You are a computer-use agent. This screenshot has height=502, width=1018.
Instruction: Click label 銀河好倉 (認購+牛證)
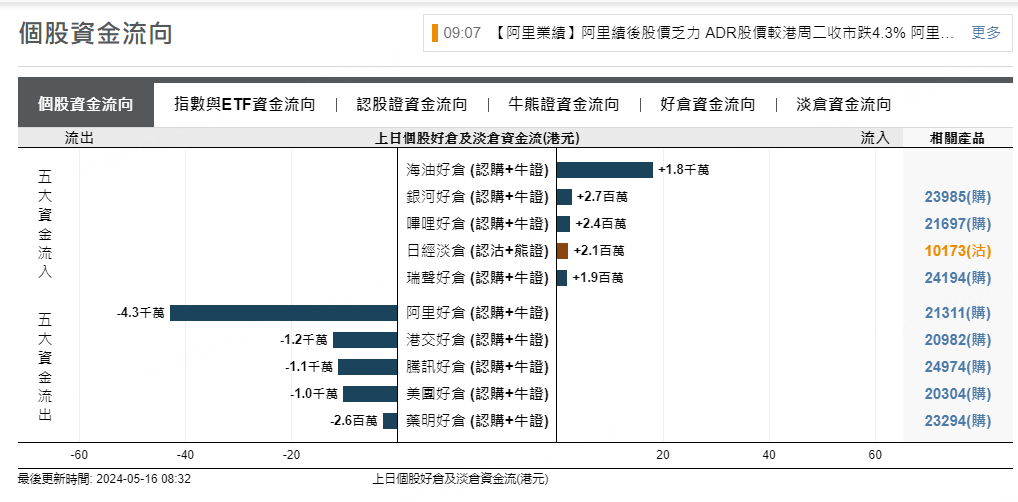[477, 197]
